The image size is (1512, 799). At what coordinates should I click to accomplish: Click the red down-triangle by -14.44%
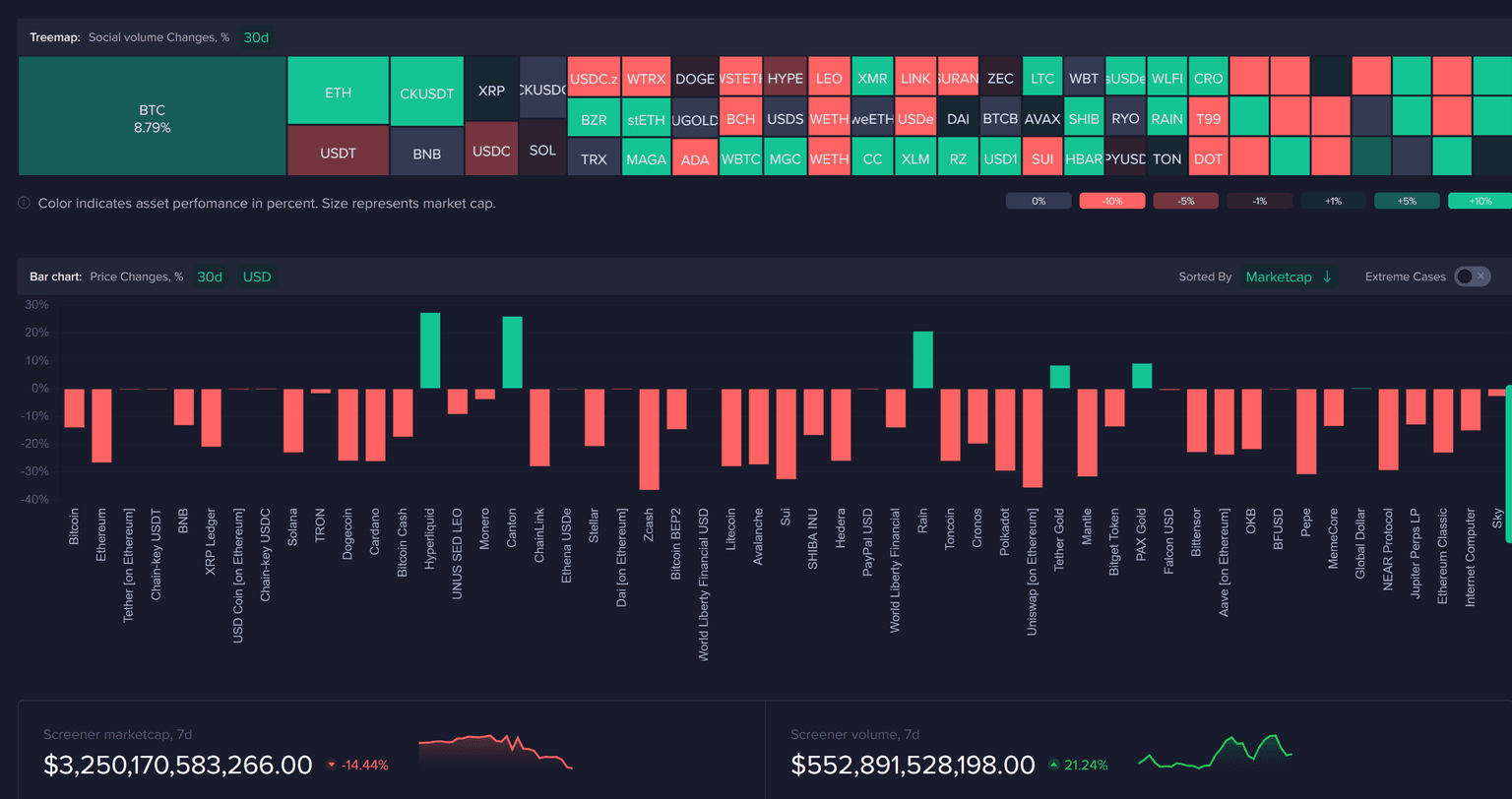pyautogui.click(x=331, y=766)
